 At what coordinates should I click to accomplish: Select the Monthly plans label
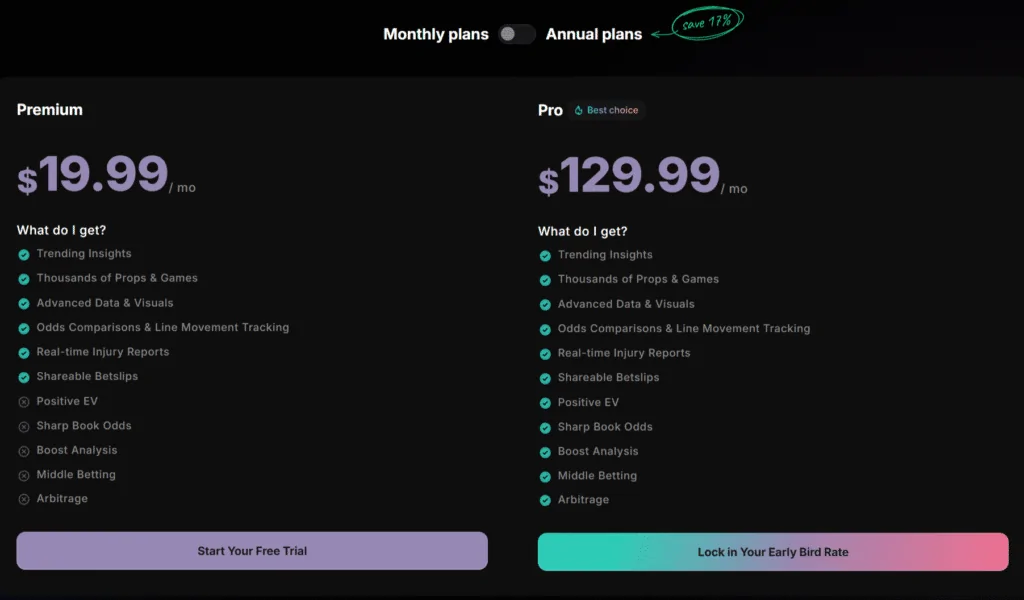click(435, 34)
